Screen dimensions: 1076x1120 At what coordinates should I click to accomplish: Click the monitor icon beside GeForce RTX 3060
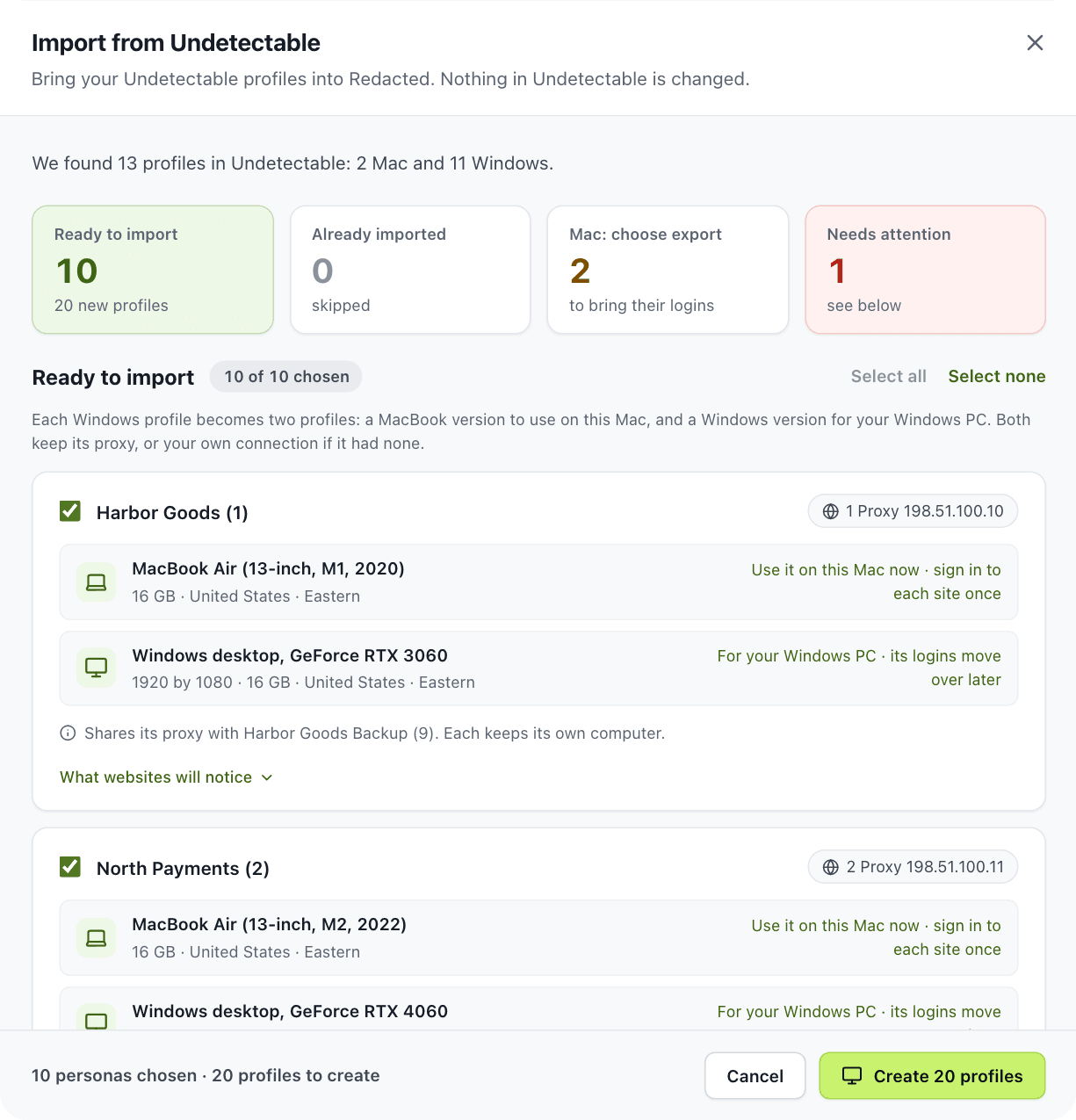click(x=97, y=668)
